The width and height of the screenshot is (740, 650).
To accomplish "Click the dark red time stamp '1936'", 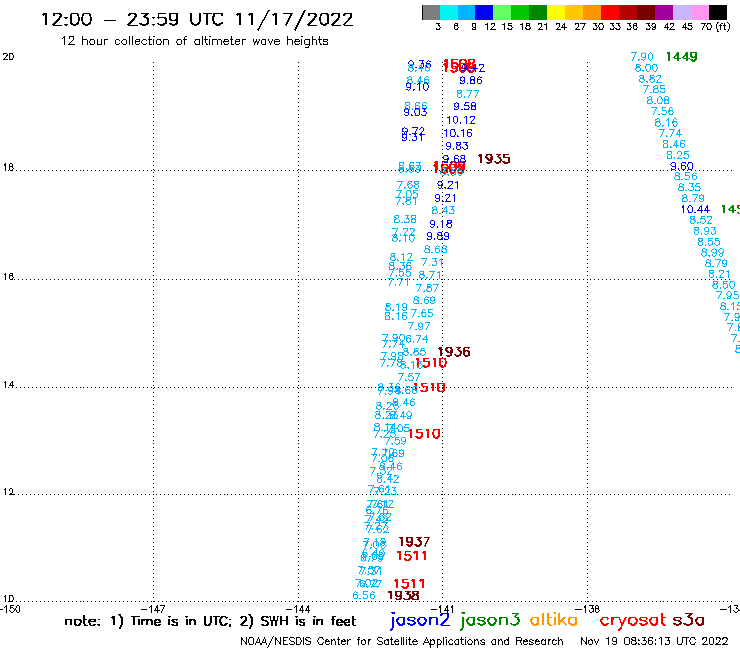I will coord(454,352).
